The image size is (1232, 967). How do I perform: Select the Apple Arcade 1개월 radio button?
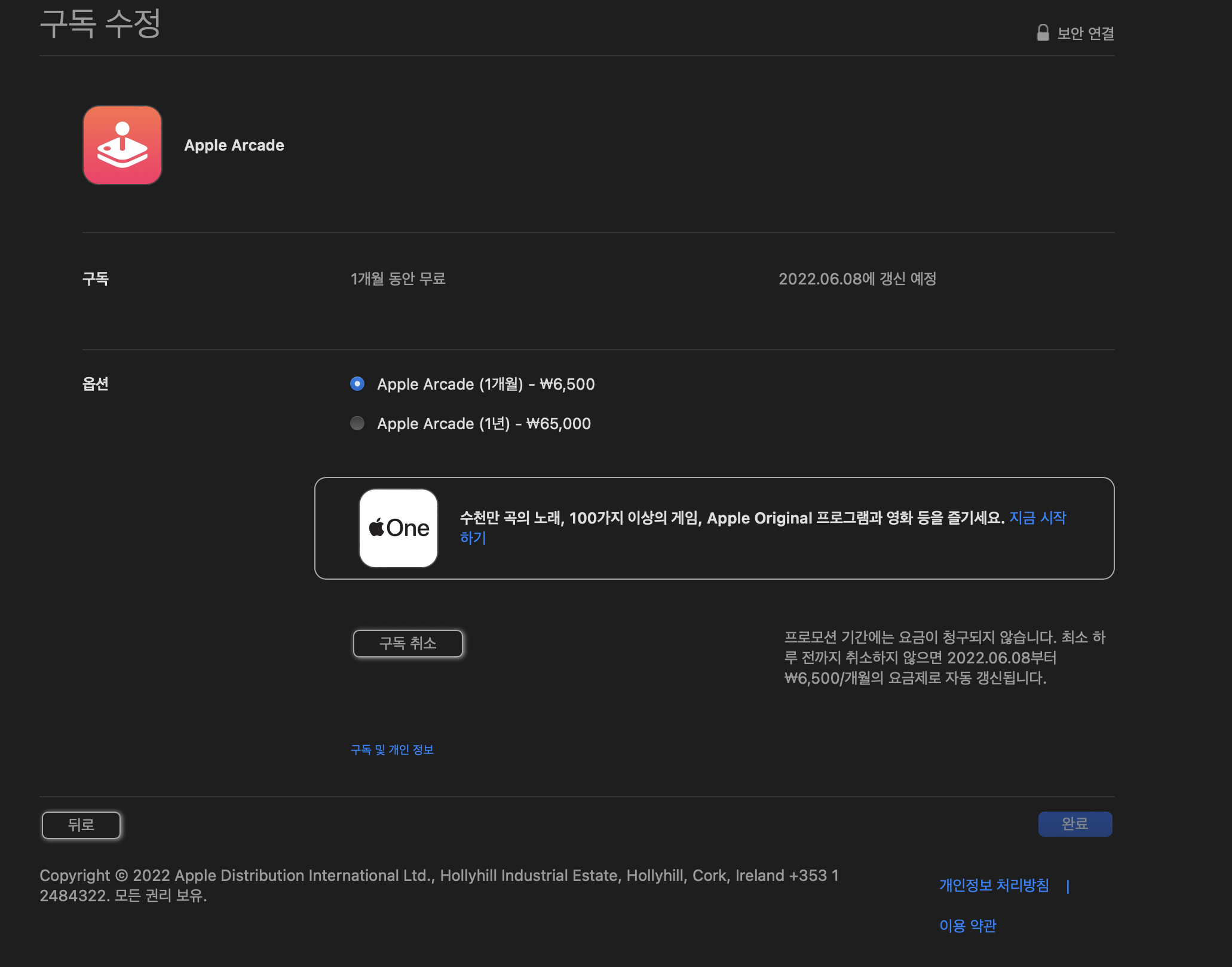pos(357,384)
